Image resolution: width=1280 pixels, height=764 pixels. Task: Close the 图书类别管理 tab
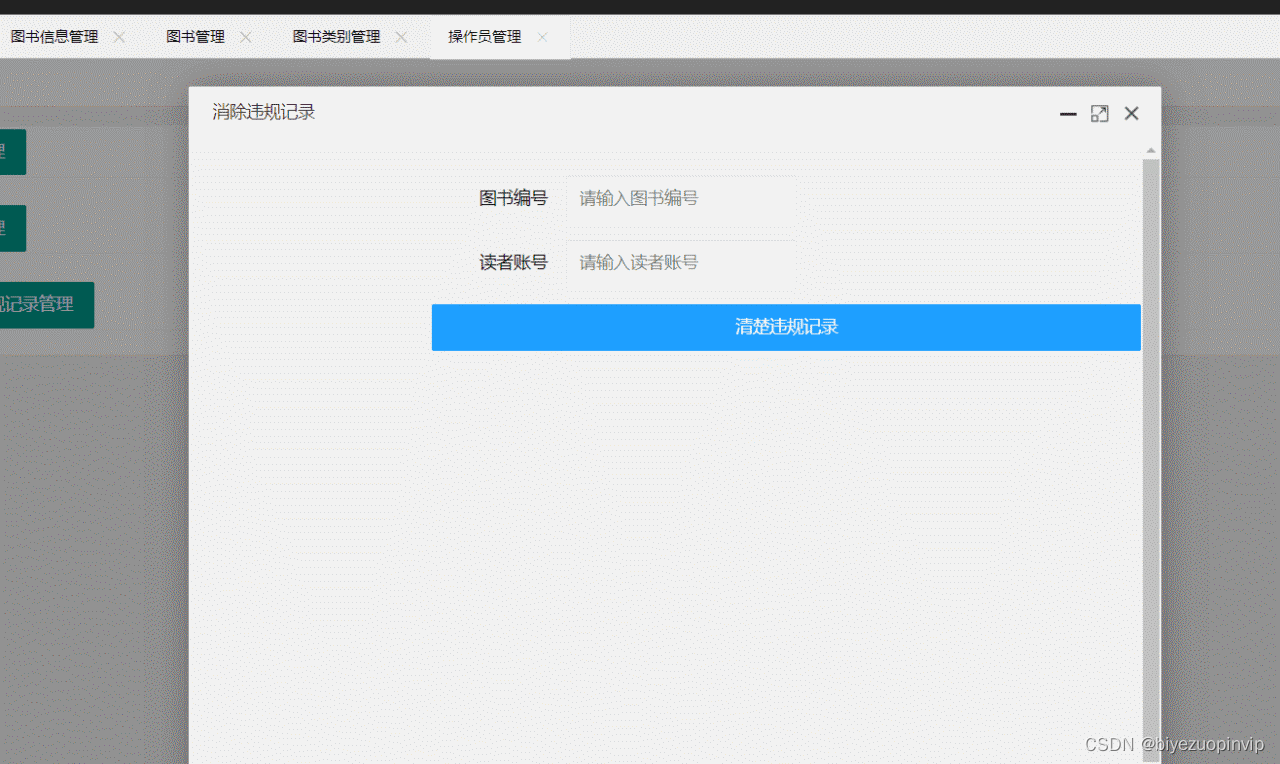[x=401, y=37]
